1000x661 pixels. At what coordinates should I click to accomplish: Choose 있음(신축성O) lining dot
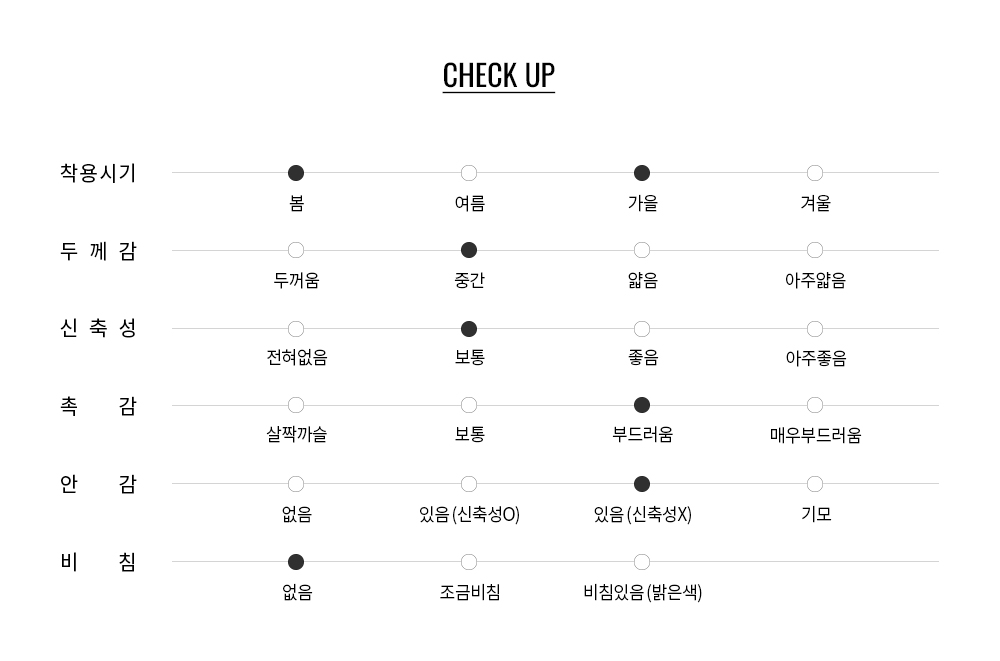pos(469,484)
